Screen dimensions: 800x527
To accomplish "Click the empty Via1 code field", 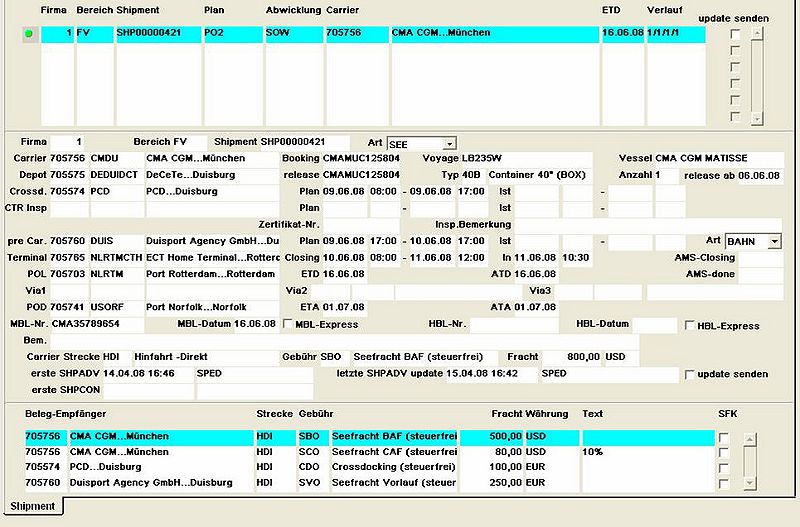I will point(117,291).
